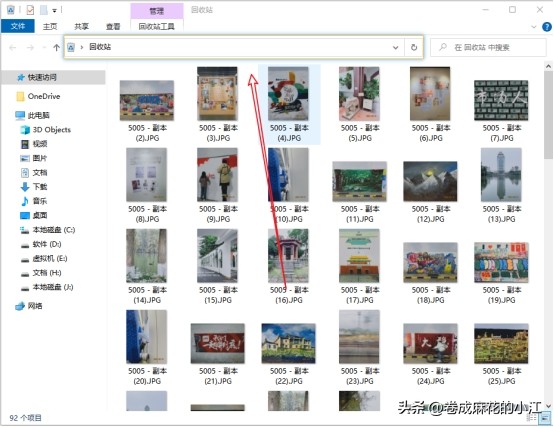
Task: Select file 5005 - 副本 (6).JPG
Action: point(430,104)
